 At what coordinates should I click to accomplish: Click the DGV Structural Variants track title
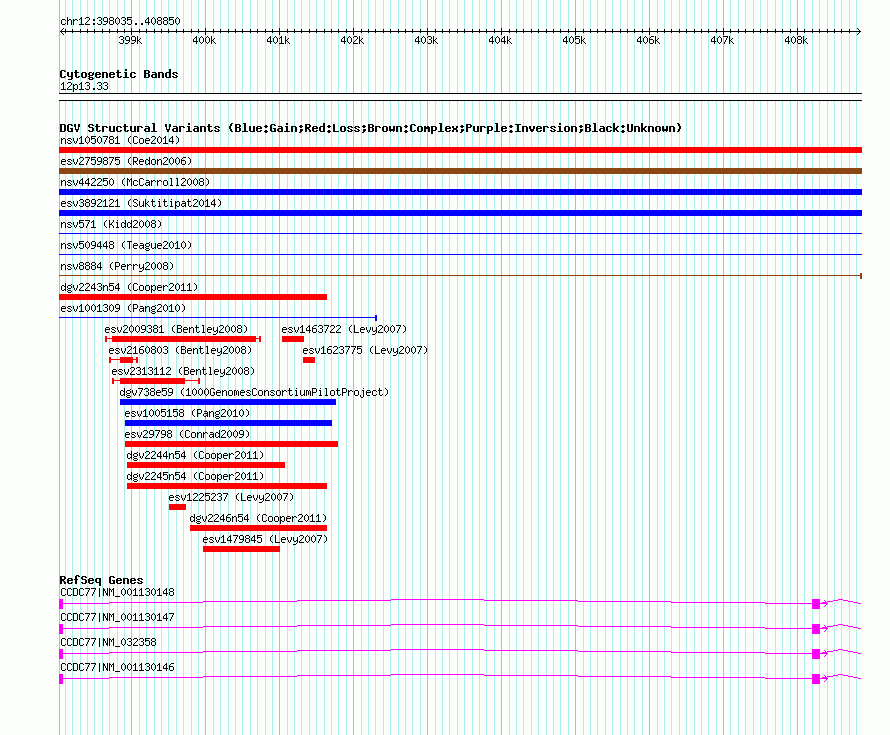click(x=371, y=128)
